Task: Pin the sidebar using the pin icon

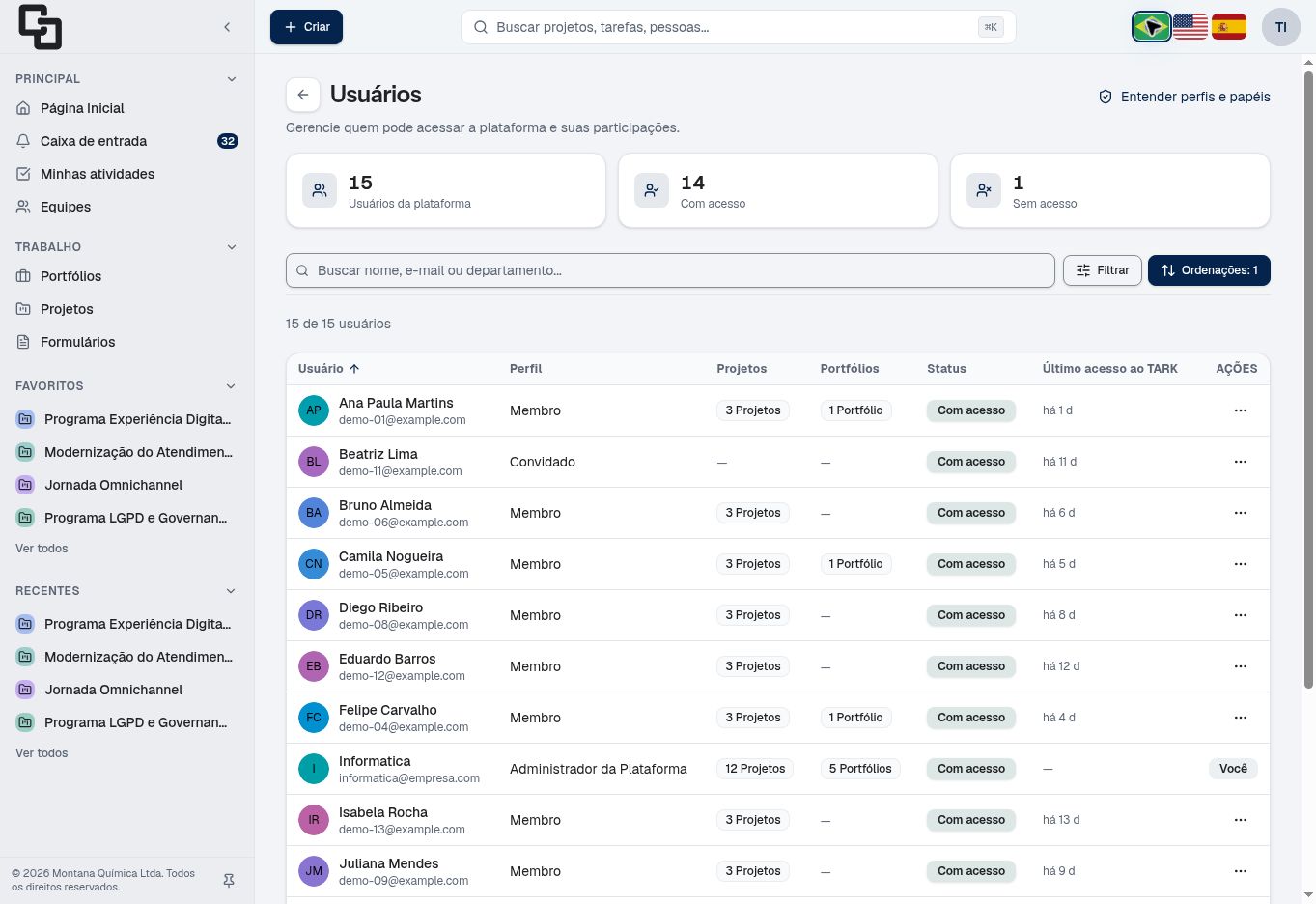Action: coord(229,881)
